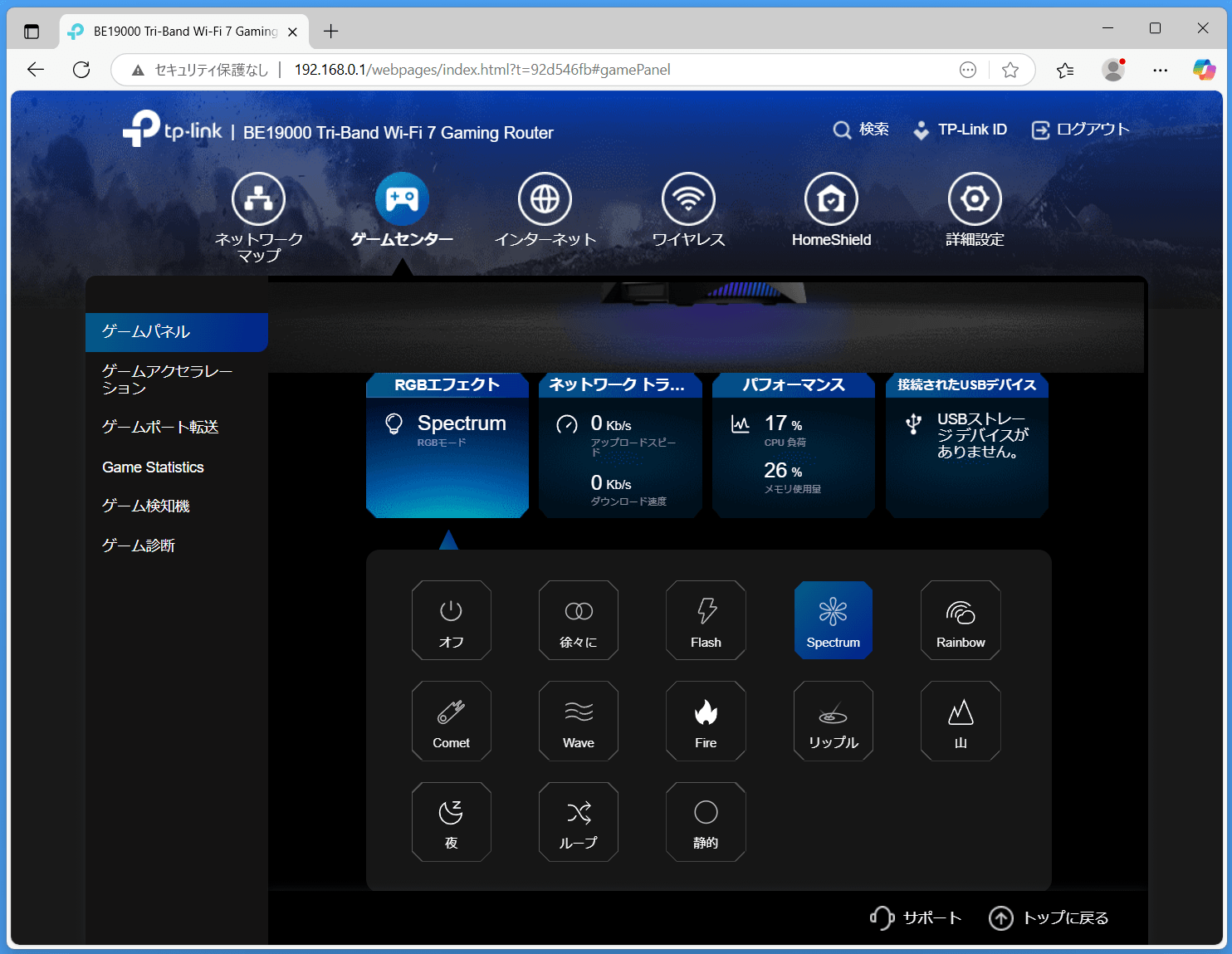
Task: Click the tp-link logo
Action: (x=173, y=130)
